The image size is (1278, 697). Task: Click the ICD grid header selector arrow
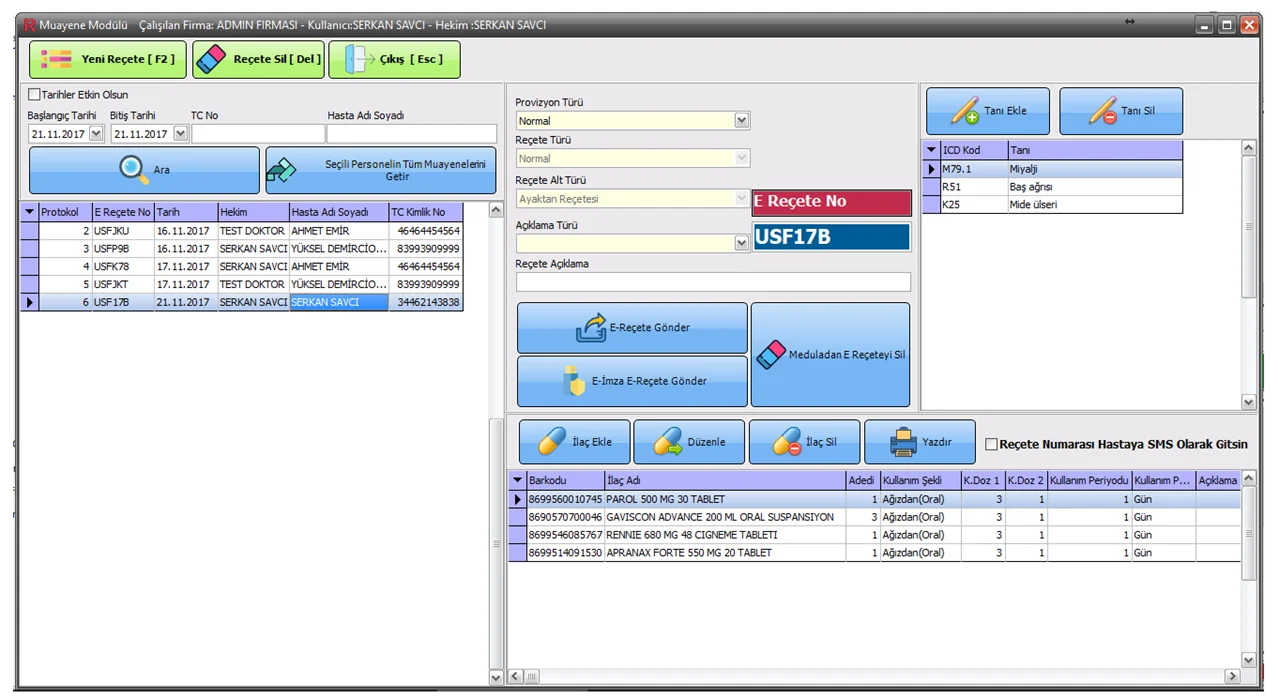[931, 150]
